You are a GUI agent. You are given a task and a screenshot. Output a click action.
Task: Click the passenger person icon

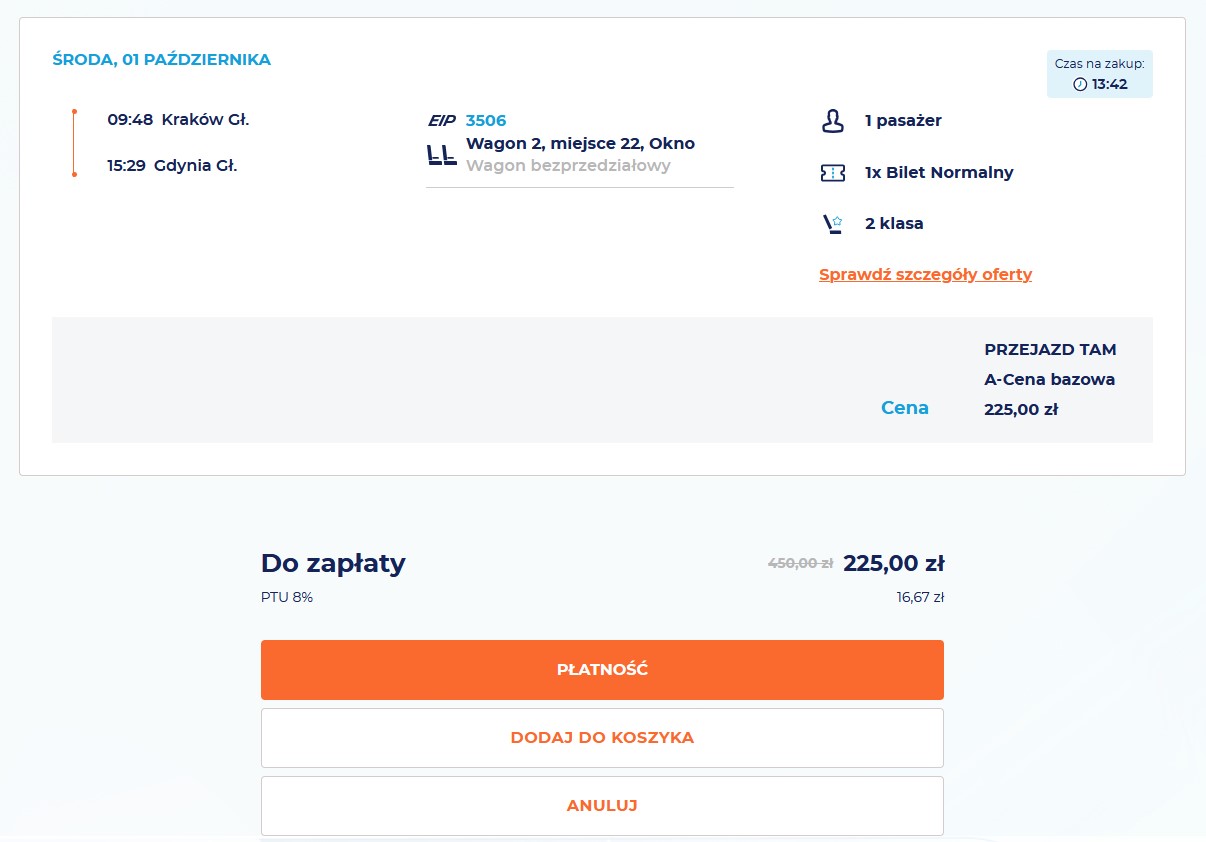pyautogui.click(x=832, y=121)
